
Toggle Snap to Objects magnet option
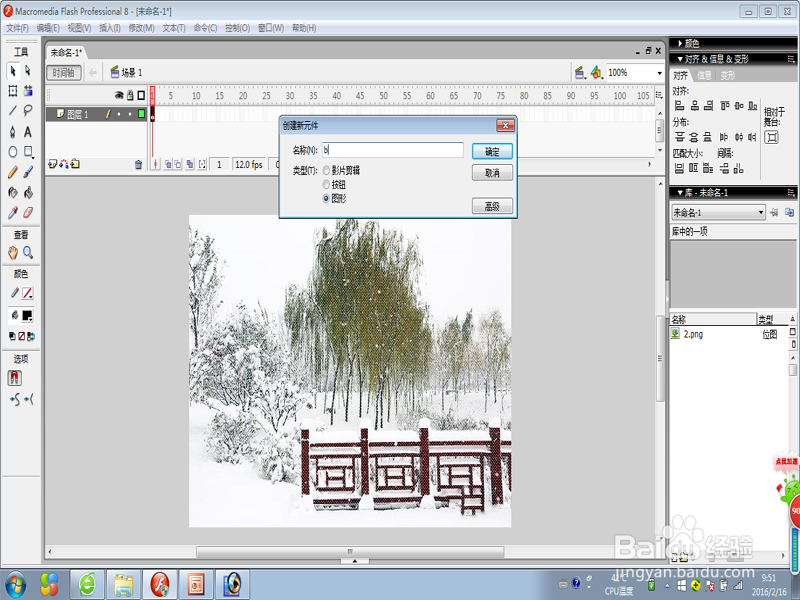pos(14,378)
